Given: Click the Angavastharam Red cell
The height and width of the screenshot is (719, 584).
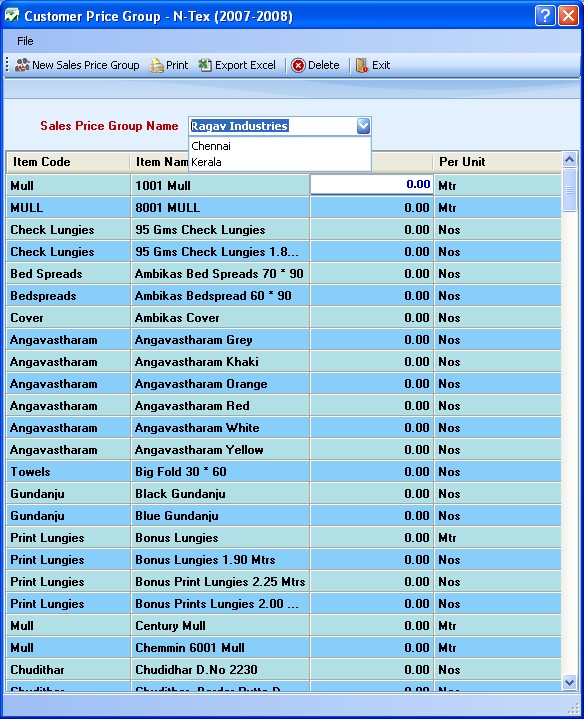Looking at the screenshot, I should [x=220, y=406].
